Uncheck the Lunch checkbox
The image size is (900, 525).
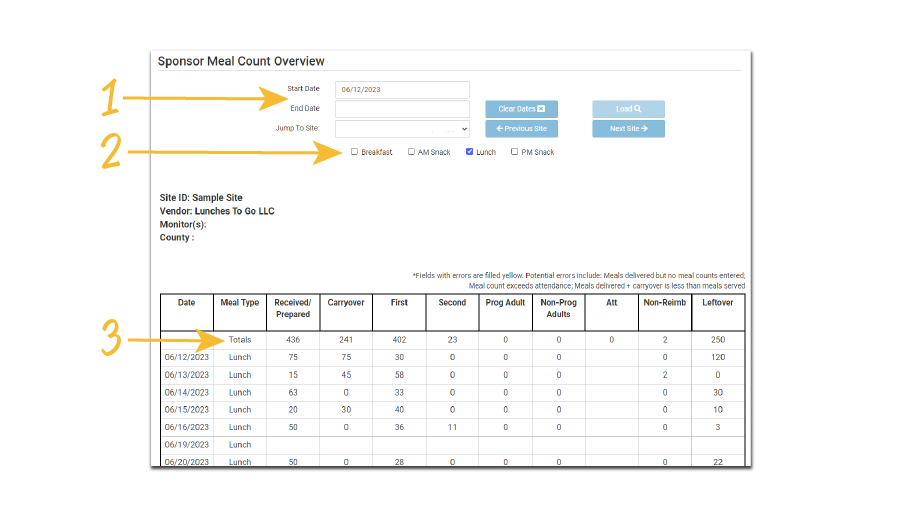click(x=469, y=152)
